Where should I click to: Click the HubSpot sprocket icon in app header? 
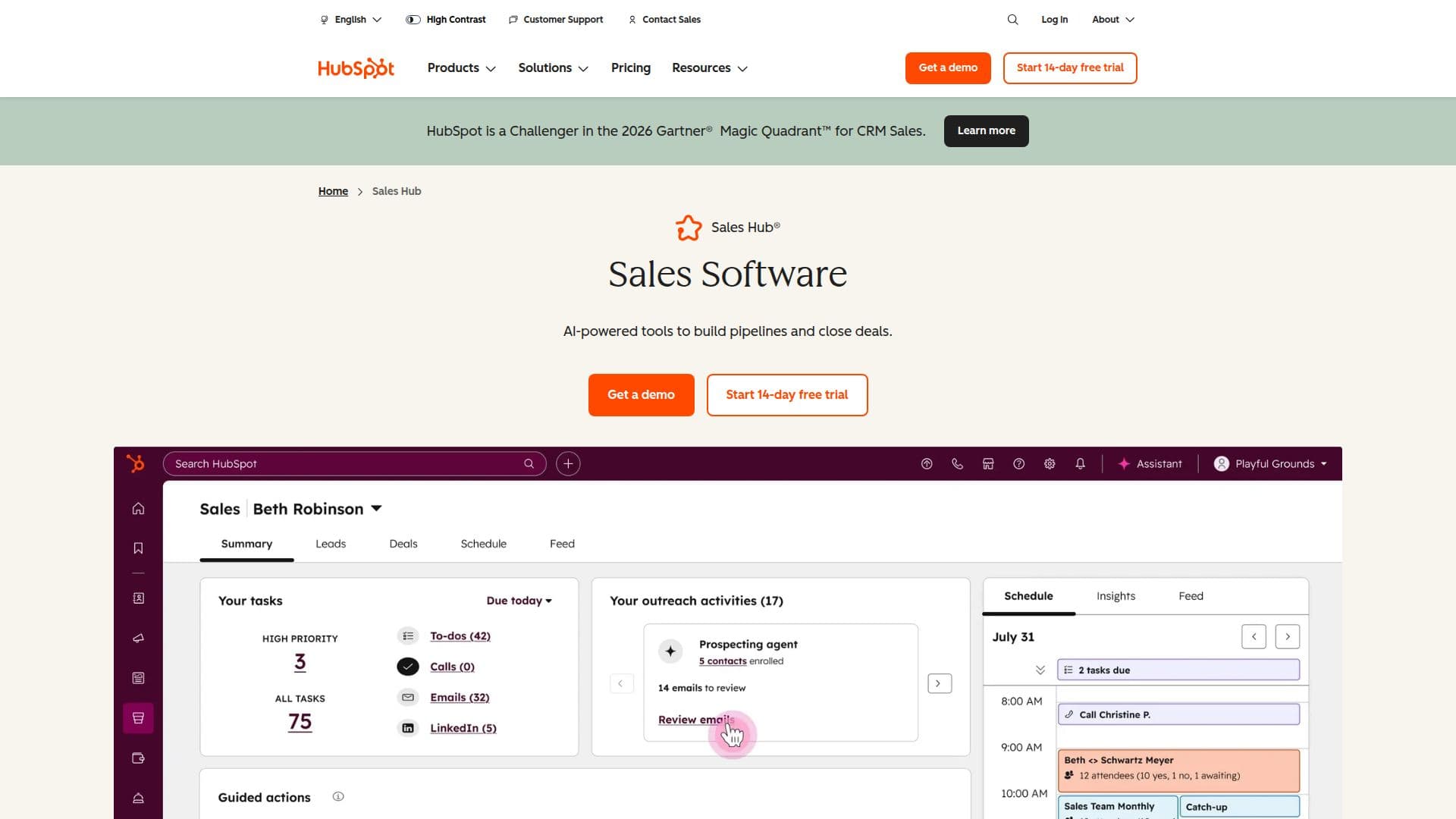[136, 463]
